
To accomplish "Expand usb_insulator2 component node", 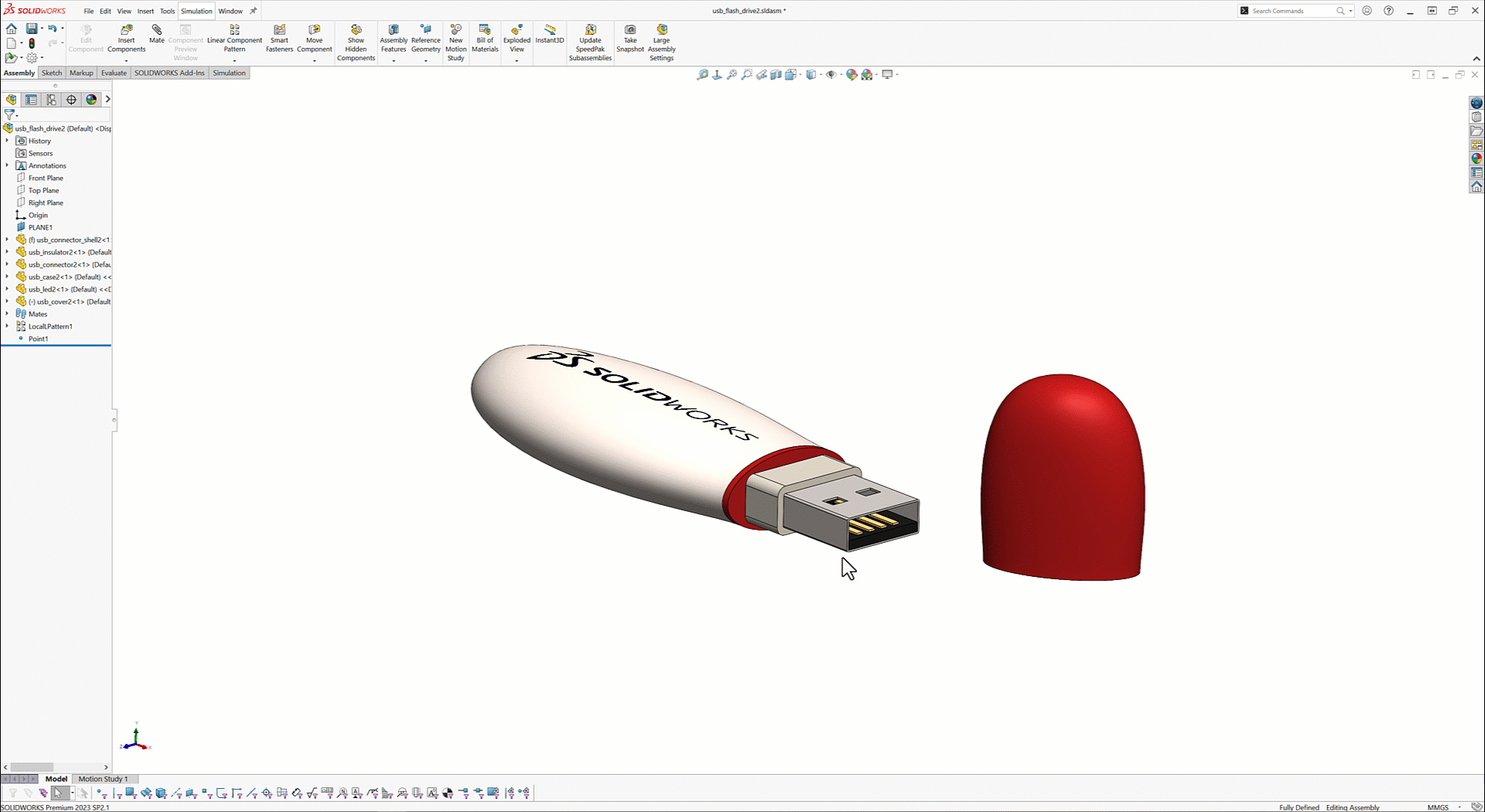I will (x=7, y=252).
